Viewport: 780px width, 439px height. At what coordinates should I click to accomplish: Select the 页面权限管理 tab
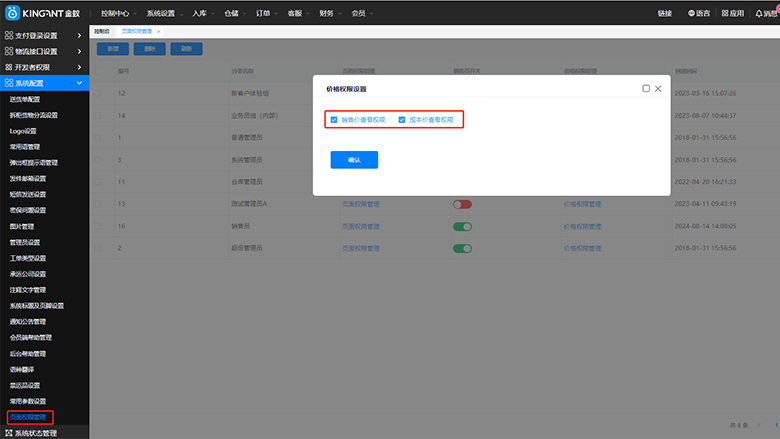[x=137, y=31]
